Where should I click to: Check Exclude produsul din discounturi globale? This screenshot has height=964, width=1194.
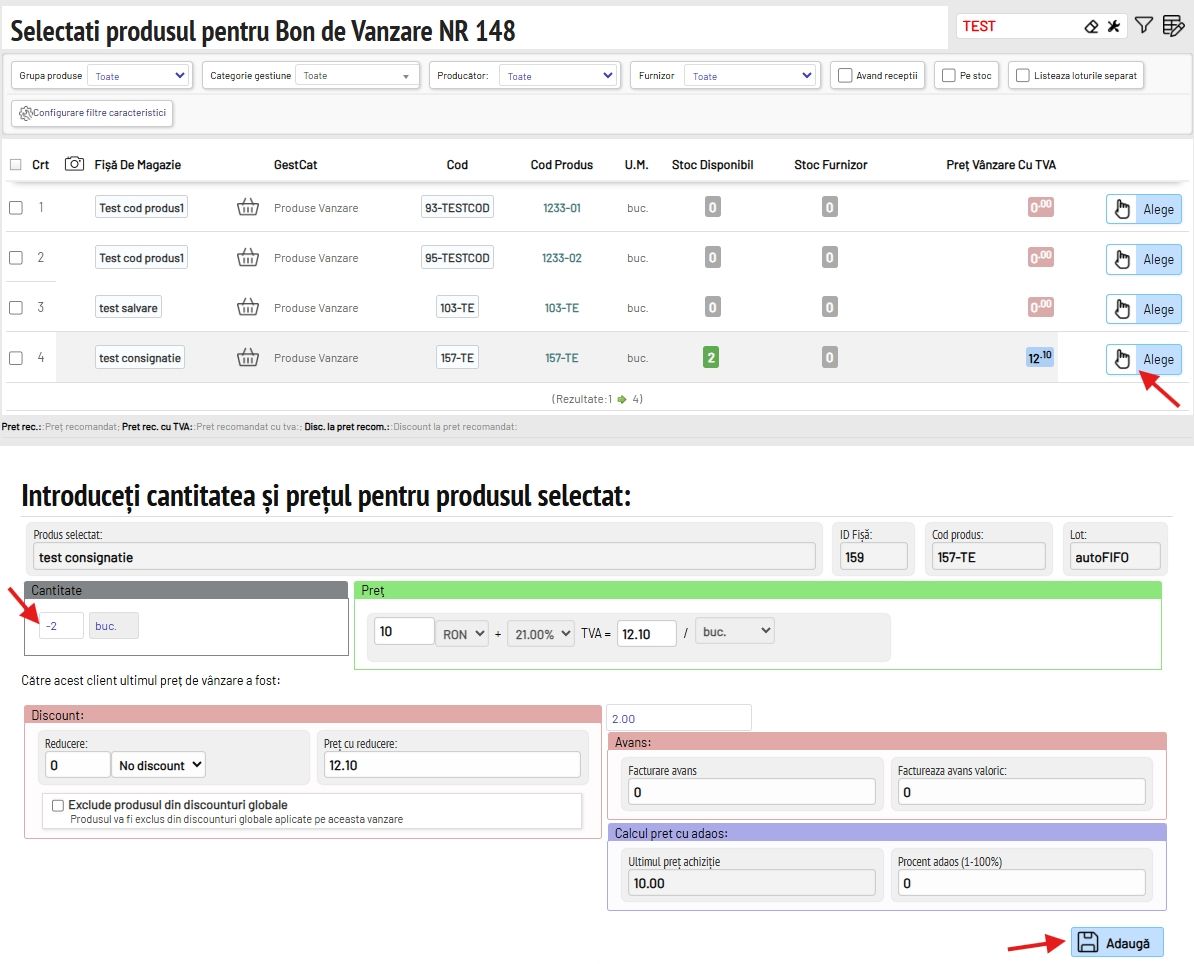click(58, 805)
